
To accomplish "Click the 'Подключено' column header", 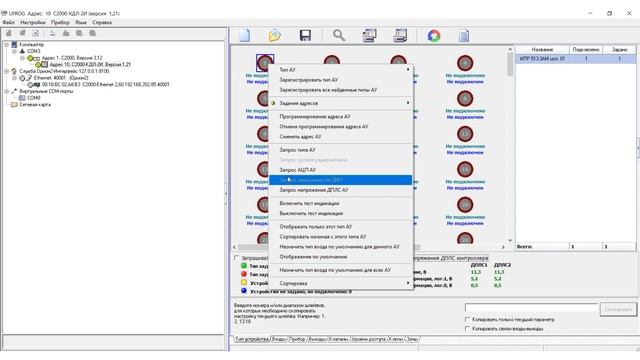I will 586,49.
